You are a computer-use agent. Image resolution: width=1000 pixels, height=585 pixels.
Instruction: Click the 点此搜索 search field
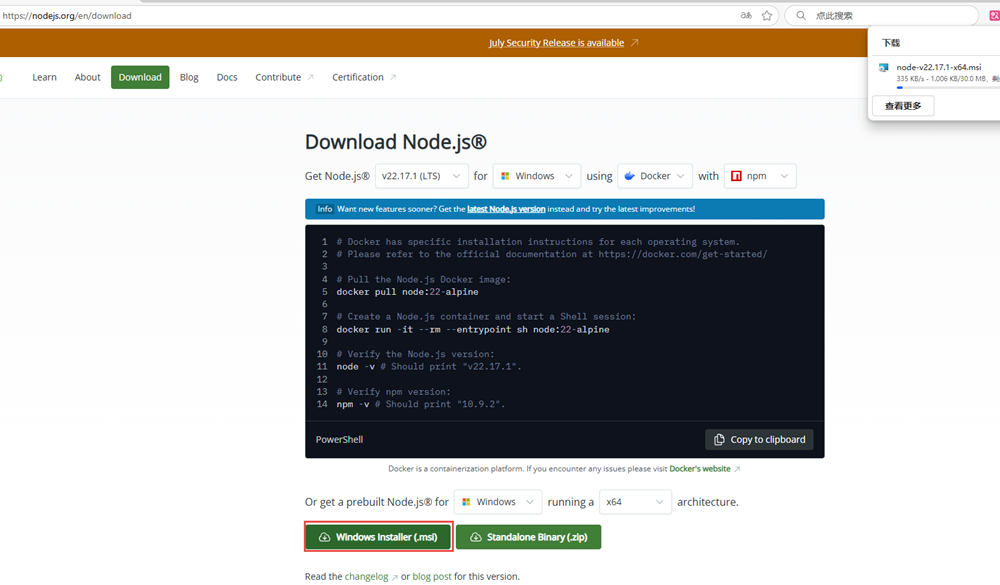coord(881,15)
